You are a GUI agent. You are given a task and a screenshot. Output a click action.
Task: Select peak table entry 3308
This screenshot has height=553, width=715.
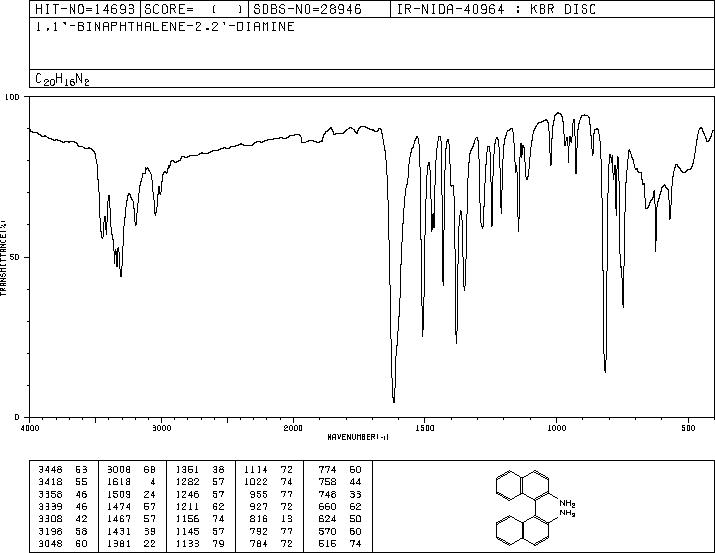[x=62, y=519]
